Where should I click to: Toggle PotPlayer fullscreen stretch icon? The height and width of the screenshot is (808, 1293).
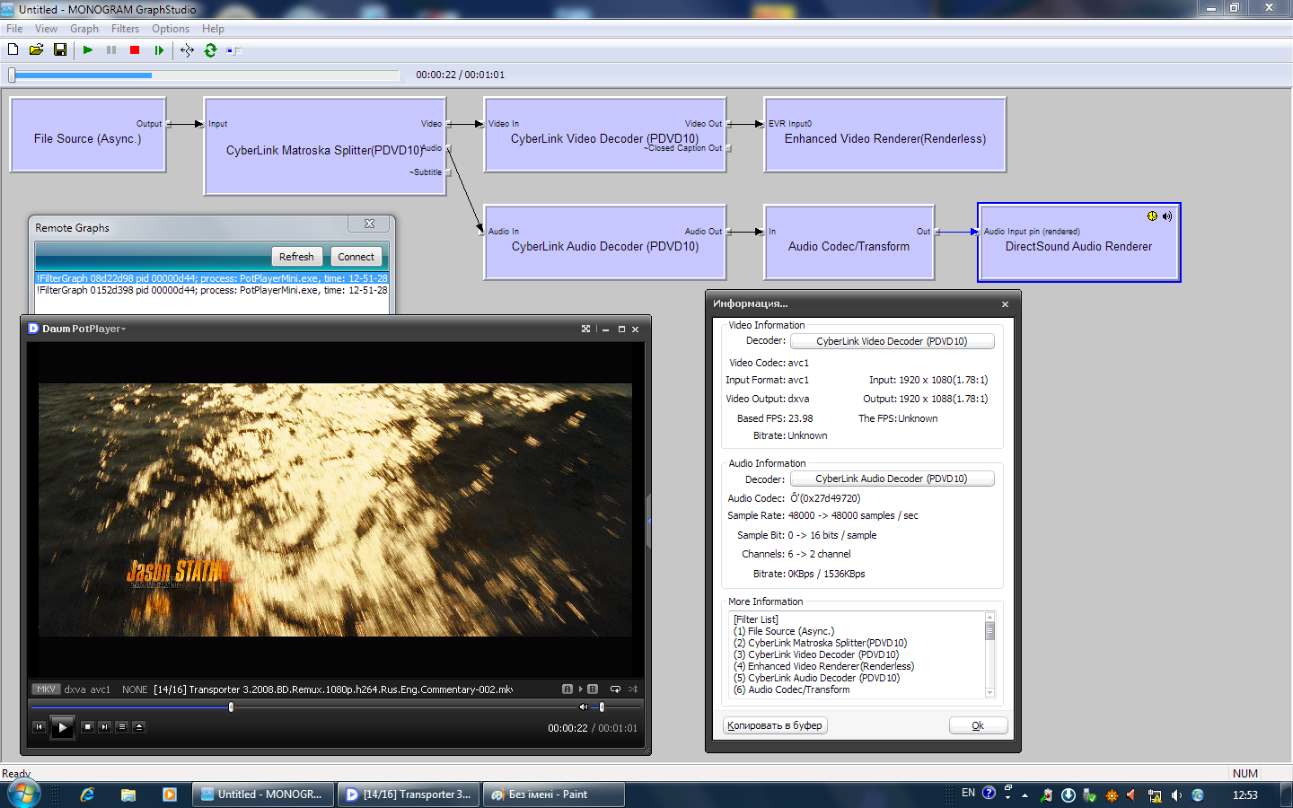click(587, 328)
